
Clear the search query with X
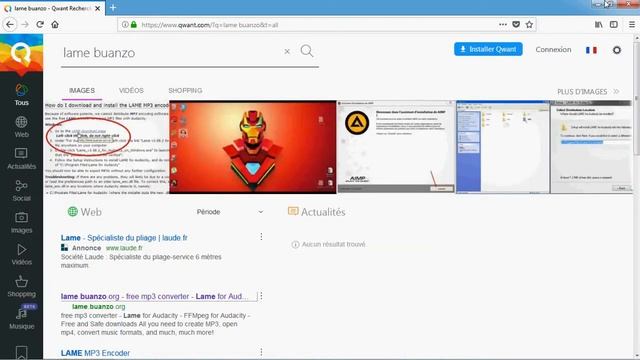(287, 51)
